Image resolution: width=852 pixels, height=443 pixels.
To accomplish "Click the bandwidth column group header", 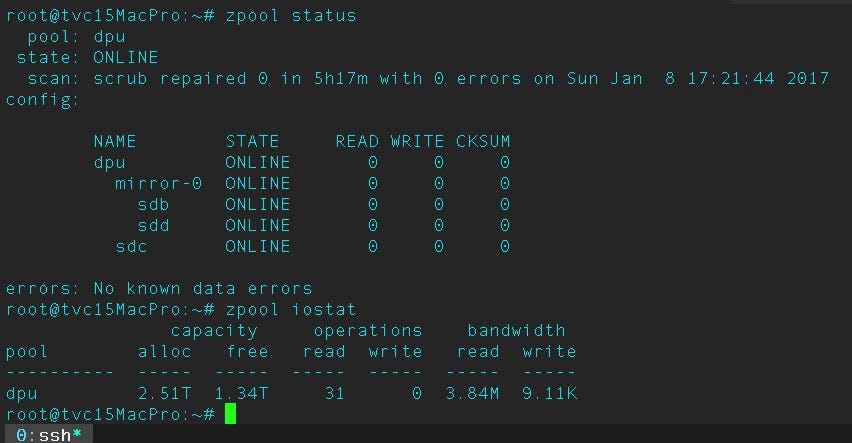I will point(516,330).
